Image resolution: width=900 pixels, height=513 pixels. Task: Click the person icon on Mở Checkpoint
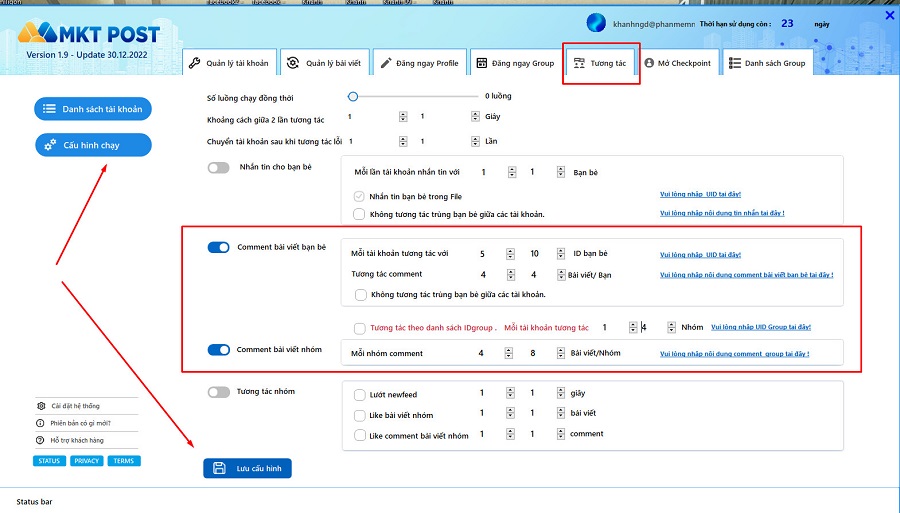649,63
